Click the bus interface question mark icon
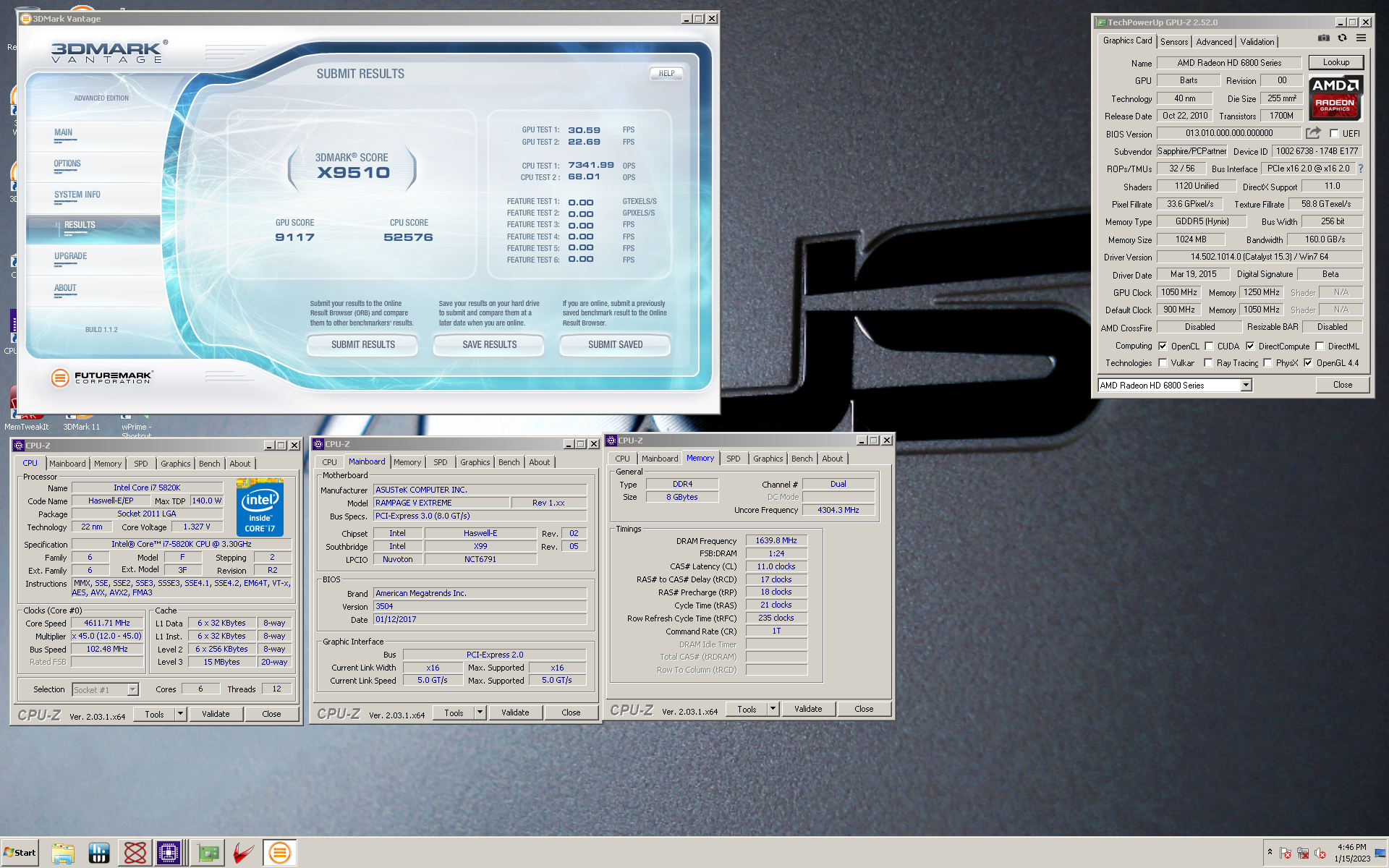This screenshot has width=1389, height=868. (x=1361, y=169)
